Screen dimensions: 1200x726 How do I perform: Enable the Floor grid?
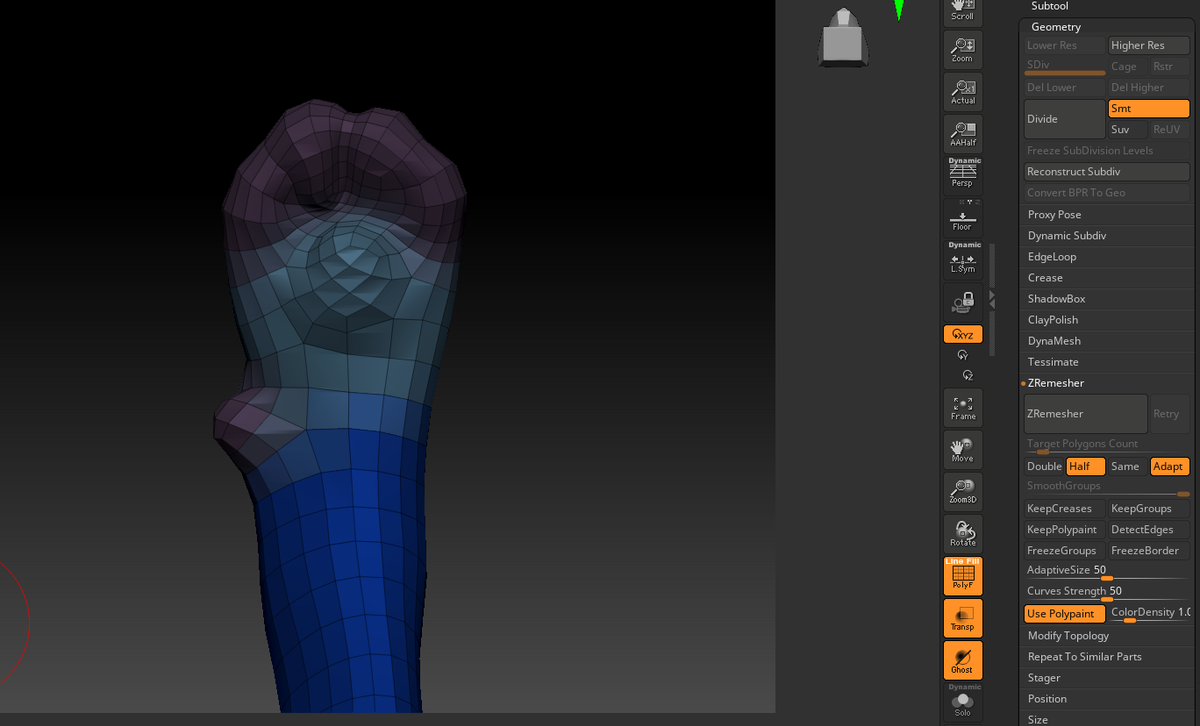click(962, 216)
